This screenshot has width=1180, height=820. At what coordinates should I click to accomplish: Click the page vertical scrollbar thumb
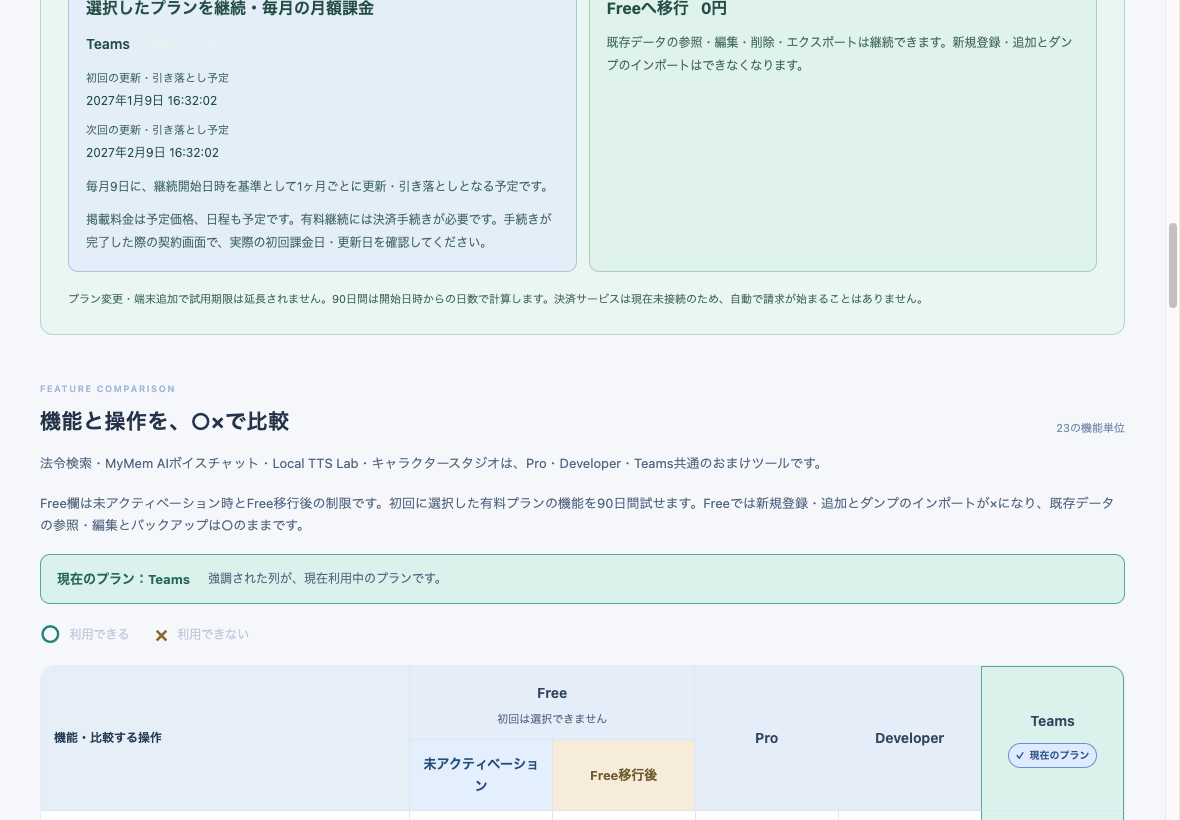[1172, 265]
